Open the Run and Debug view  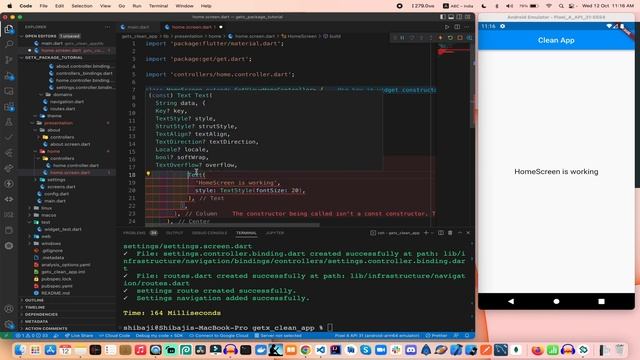point(9,76)
